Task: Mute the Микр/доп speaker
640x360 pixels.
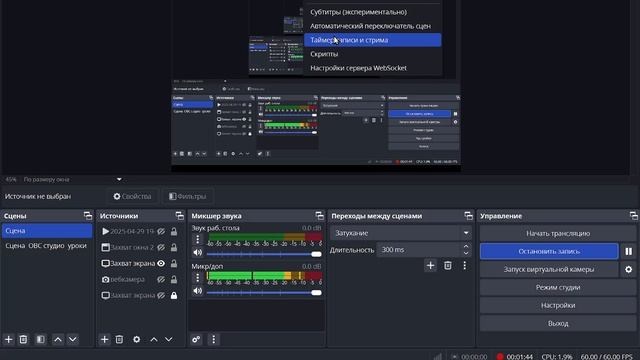Action: pos(198,291)
